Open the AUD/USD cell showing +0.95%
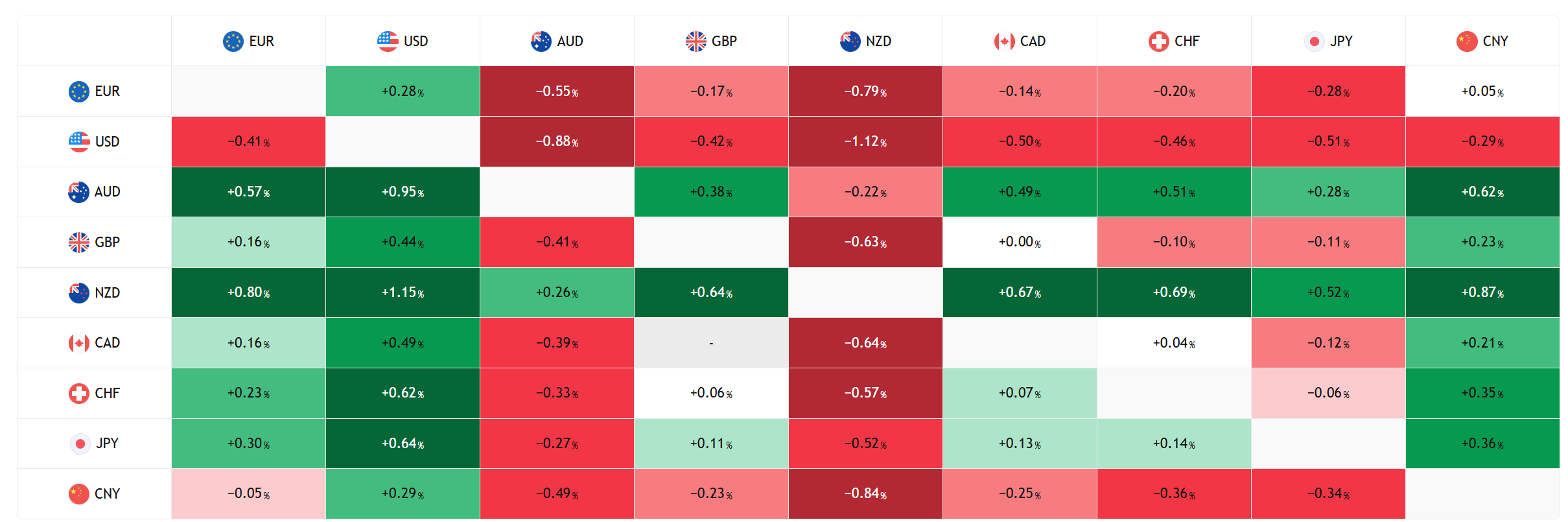Screen dimensions: 1568x522 point(403,192)
